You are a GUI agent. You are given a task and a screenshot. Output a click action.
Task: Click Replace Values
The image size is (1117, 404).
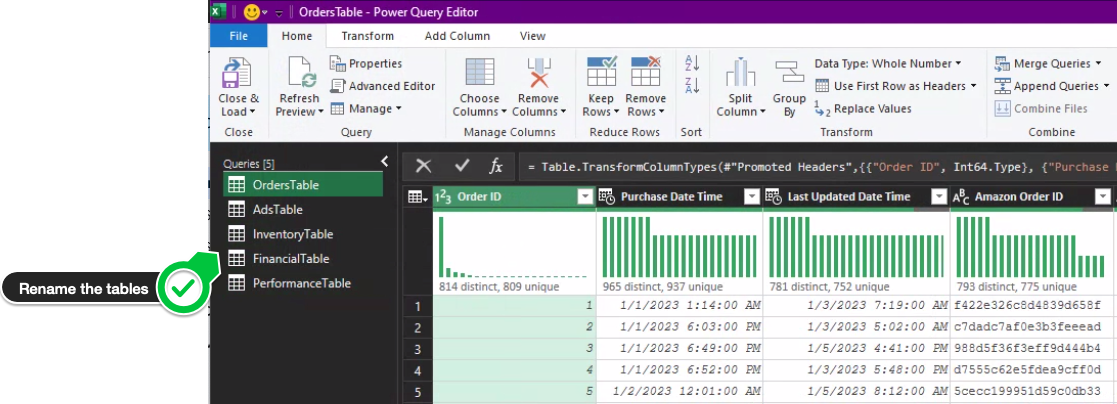click(863, 108)
